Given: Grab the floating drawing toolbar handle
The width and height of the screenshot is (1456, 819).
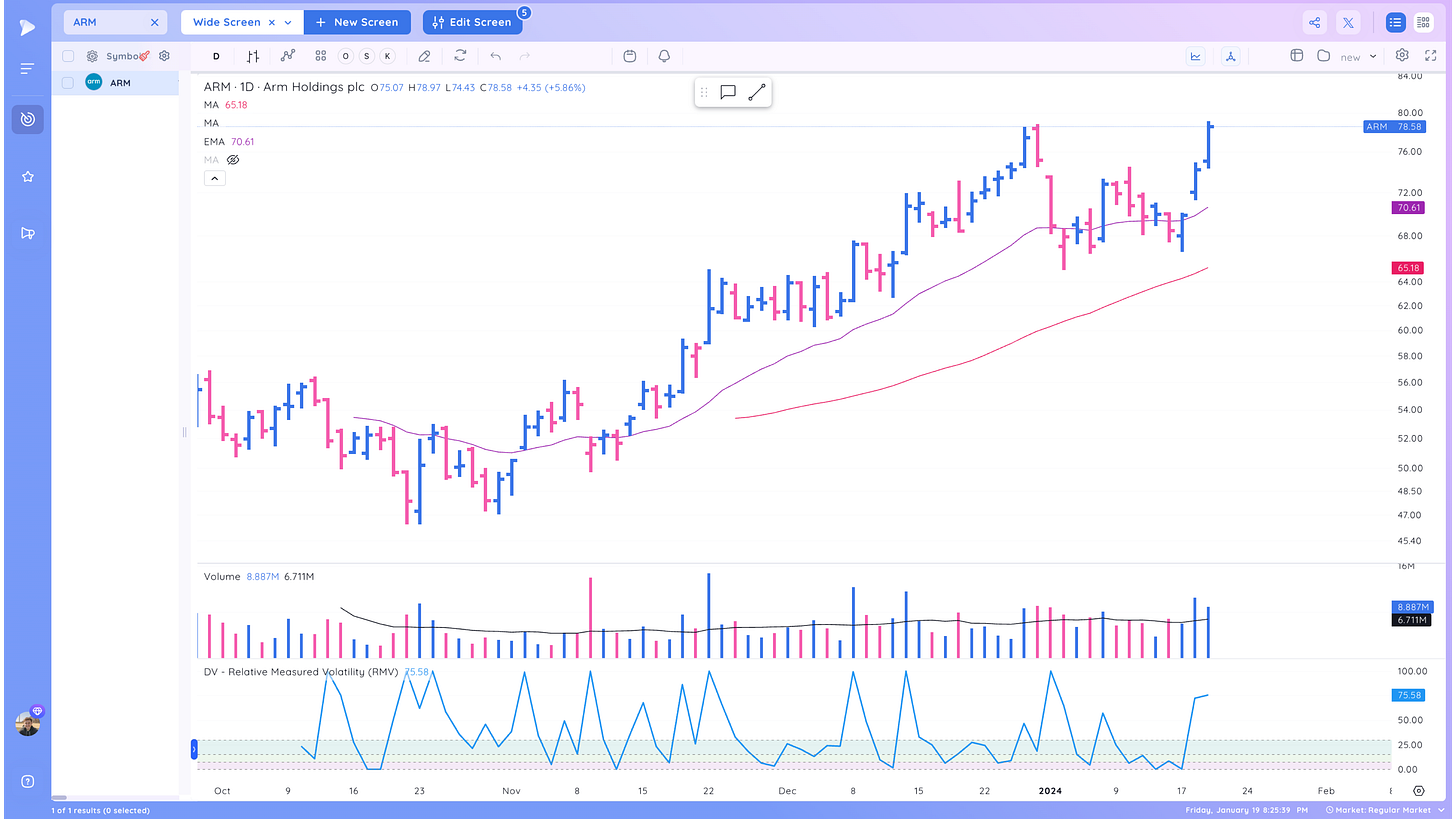Looking at the screenshot, I should (x=704, y=92).
